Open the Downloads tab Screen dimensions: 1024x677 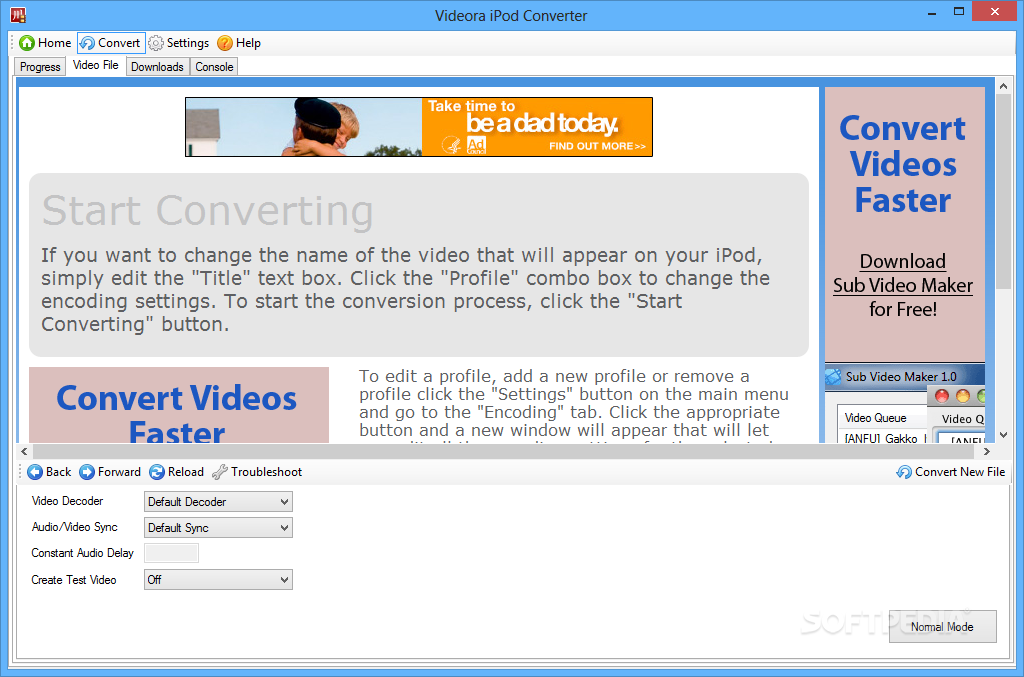(157, 67)
